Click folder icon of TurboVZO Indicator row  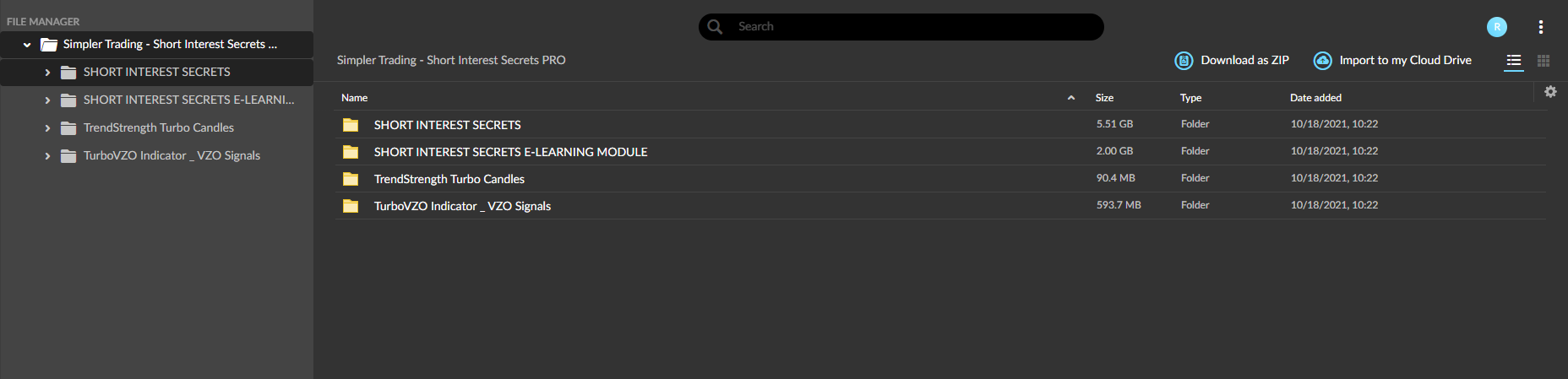tap(351, 206)
